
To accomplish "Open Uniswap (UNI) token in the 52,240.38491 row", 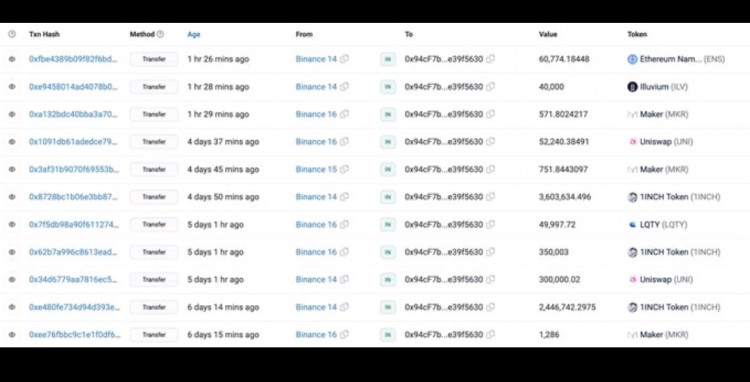I will coord(666,142).
